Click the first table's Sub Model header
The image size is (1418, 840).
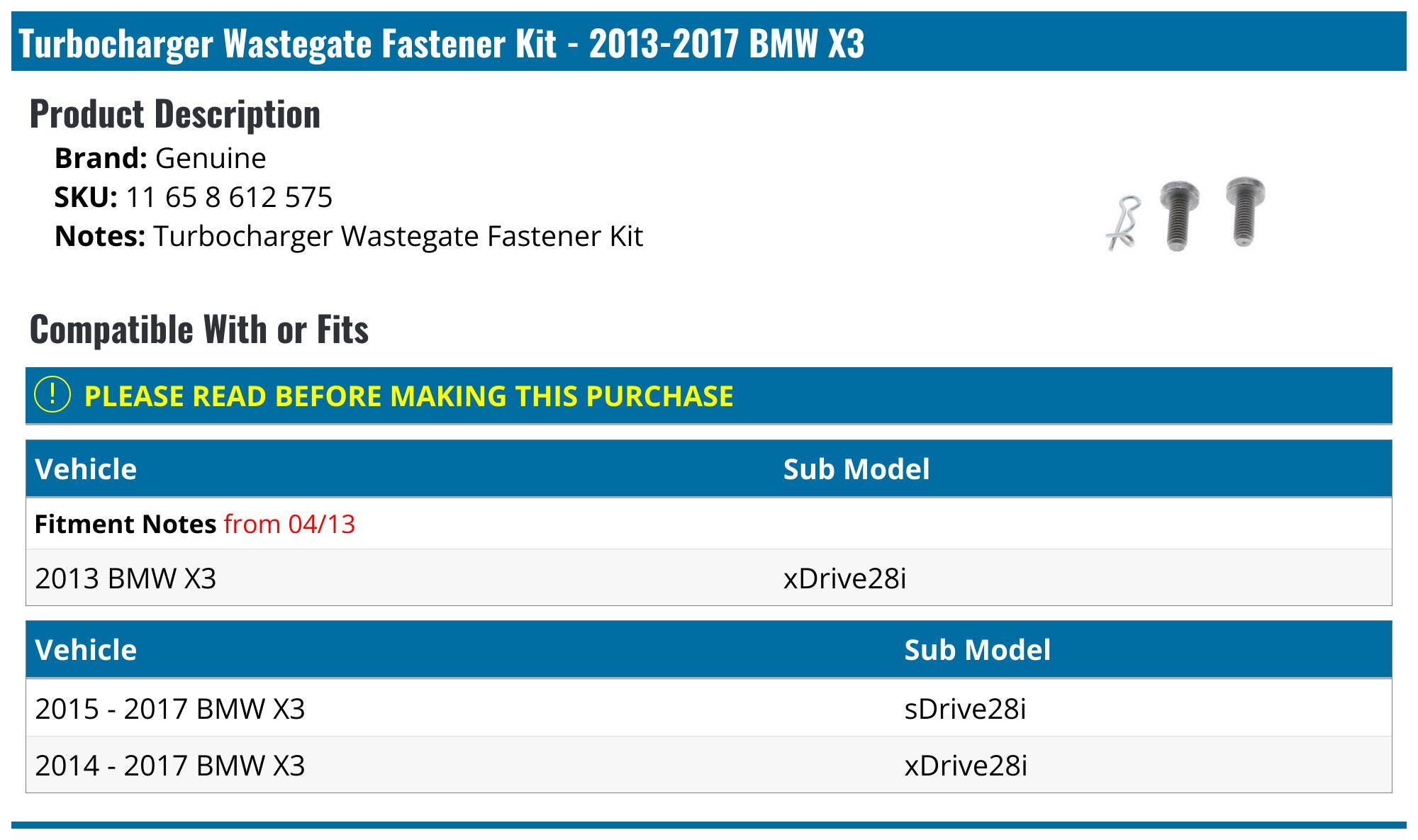pyautogui.click(x=856, y=469)
